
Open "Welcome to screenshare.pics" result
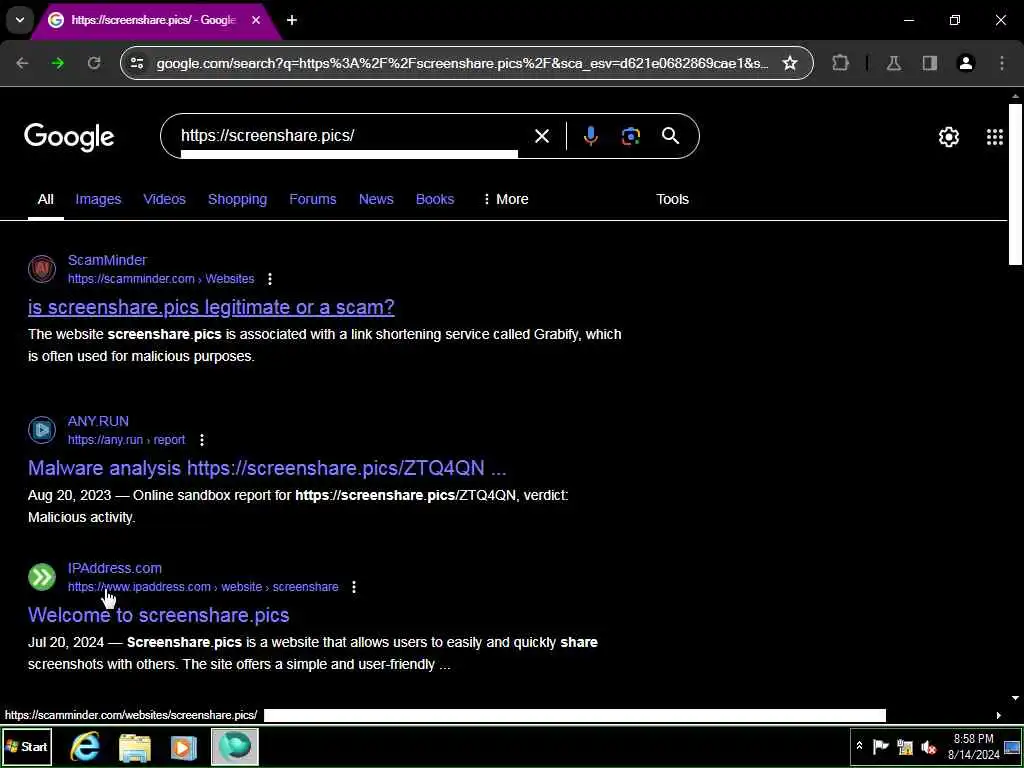pyautogui.click(x=159, y=615)
